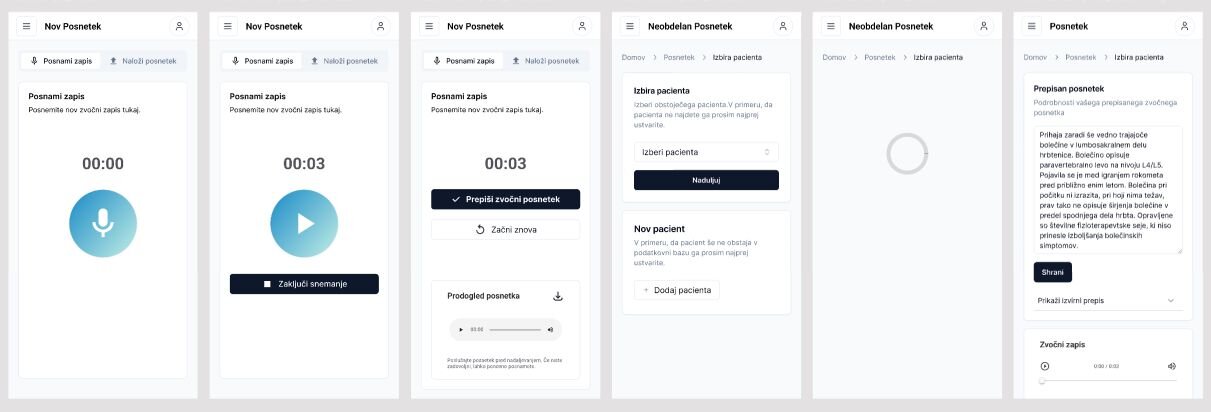Click the Dodaj pacienta button
The height and width of the screenshot is (412, 1211).
pyautogui.click(x=677, y=290)
